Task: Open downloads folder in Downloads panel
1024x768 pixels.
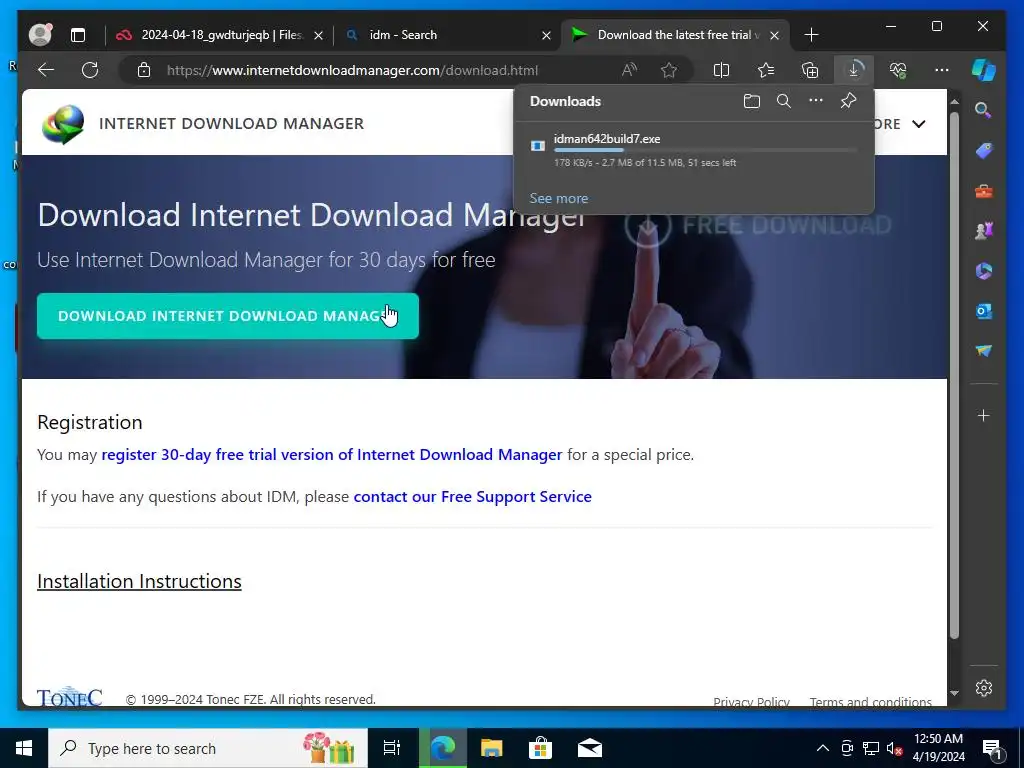Action: point(752,101)
